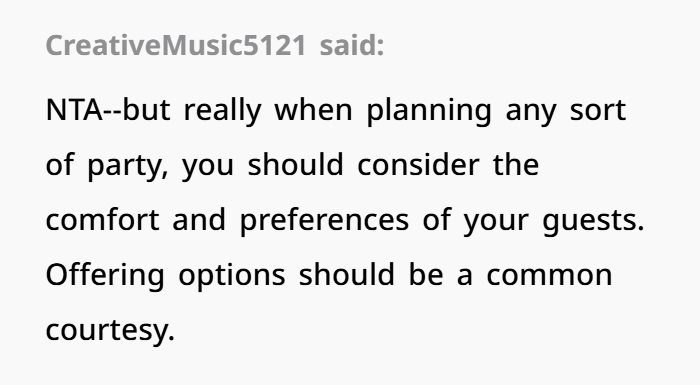700x385 pixels.
Task: Click the word "said:" after the username
Action: [x=352, y=46]
